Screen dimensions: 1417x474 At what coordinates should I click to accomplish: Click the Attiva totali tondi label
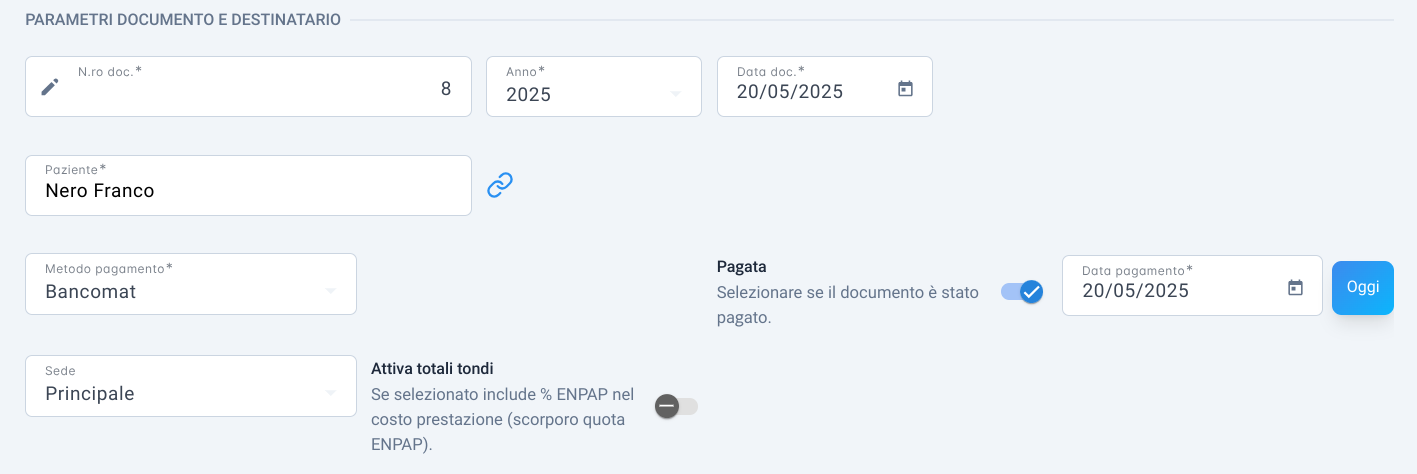432,368
